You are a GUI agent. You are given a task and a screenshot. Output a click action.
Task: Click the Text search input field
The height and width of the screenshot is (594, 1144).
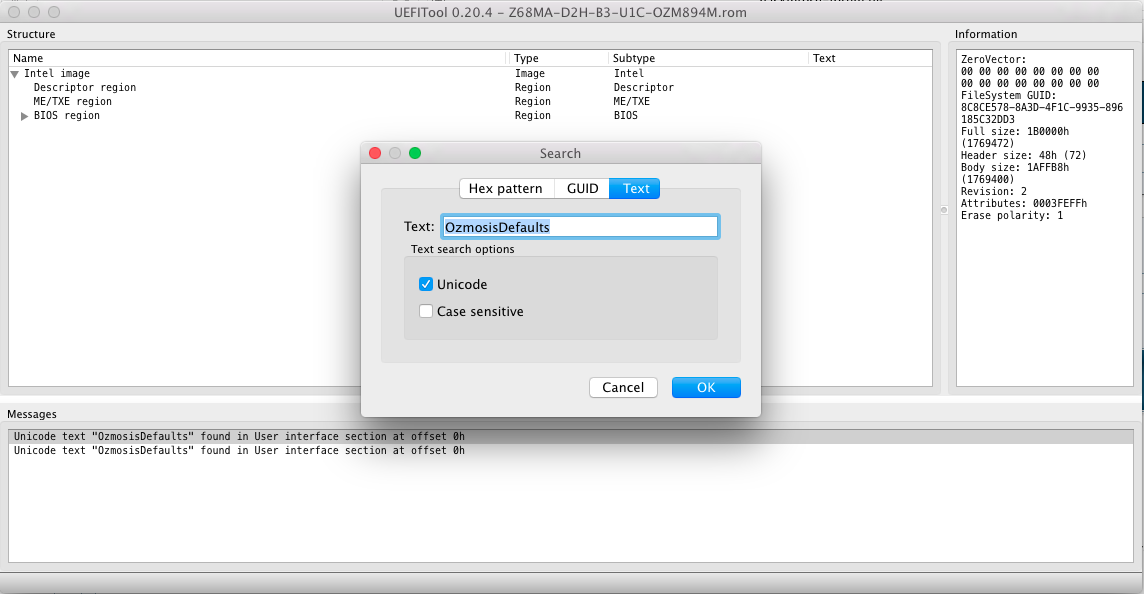point(580,227)
